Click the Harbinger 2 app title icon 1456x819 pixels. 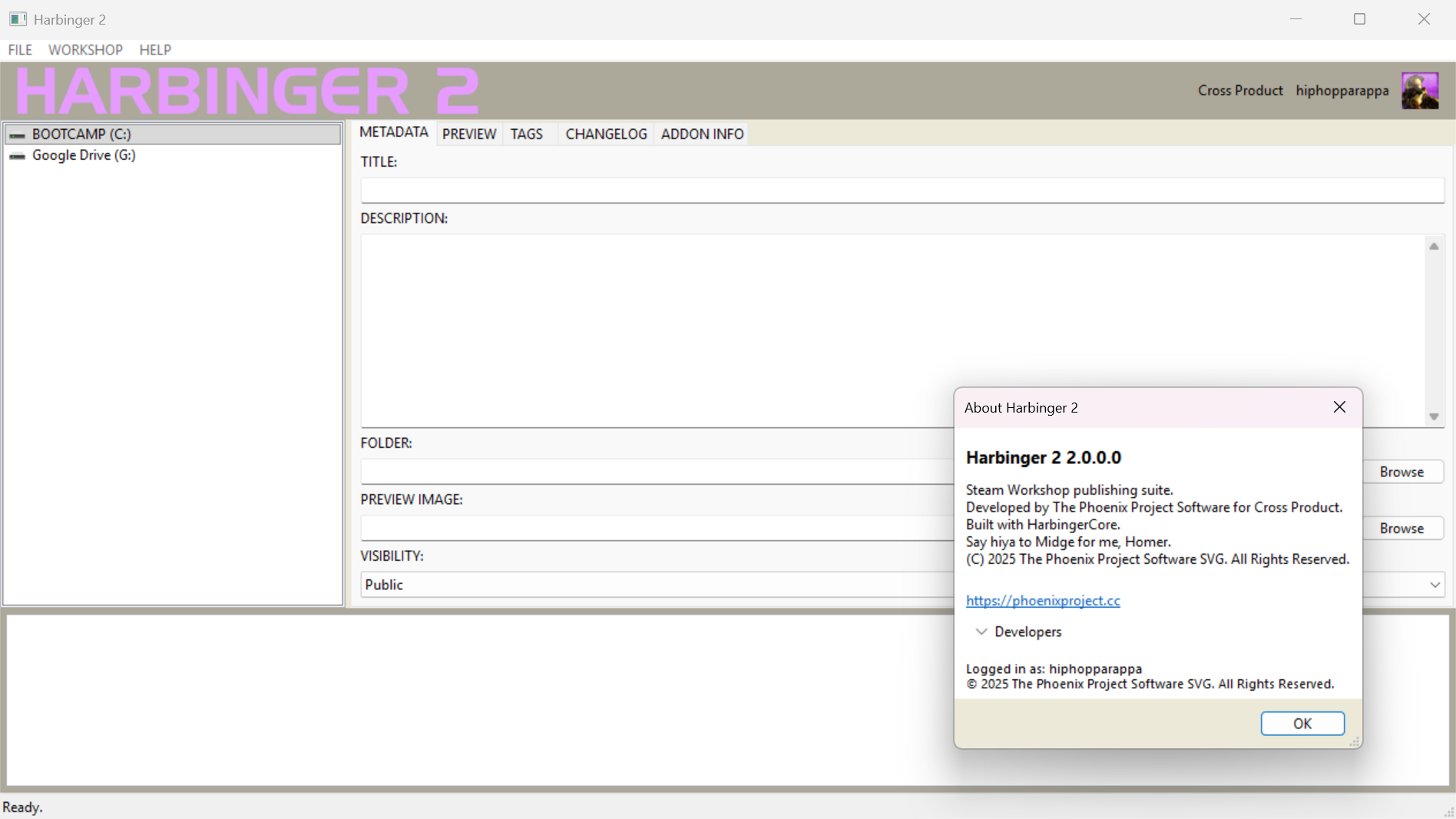(18, 19)
